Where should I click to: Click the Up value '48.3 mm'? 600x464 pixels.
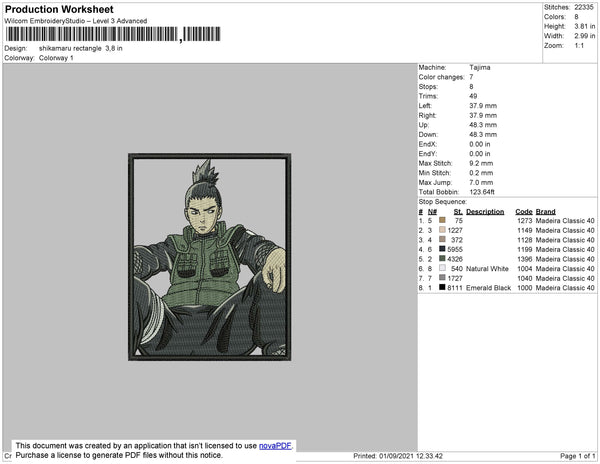[483, 125]
